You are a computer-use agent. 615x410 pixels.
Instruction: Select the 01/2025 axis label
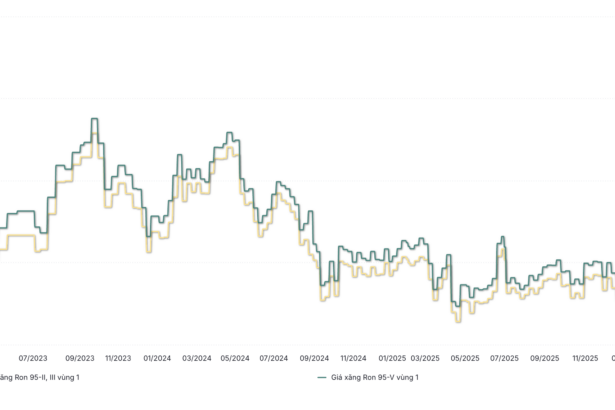(x=392, y=358)
